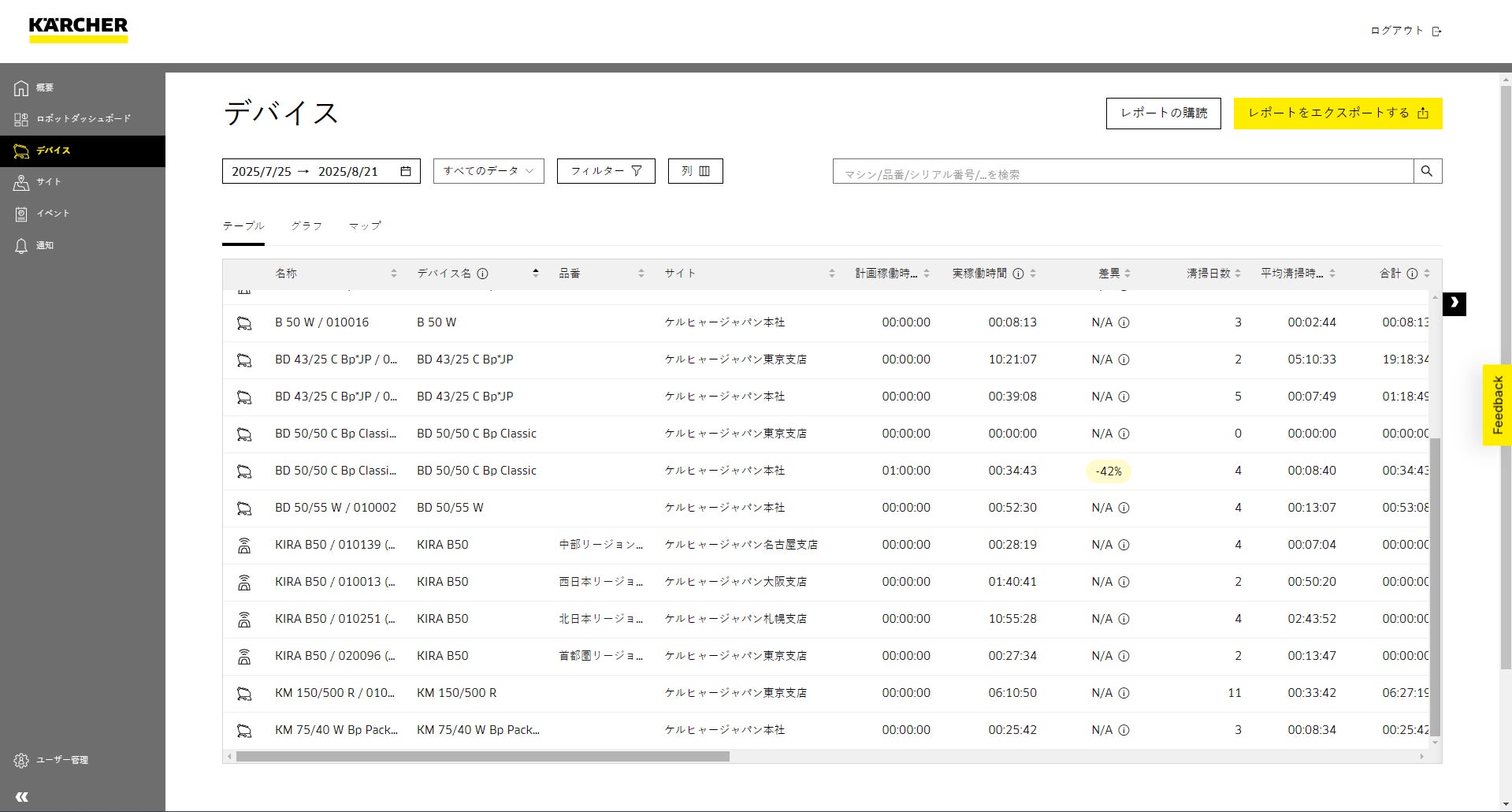Image resolution: width=1512 pixels, height=812 pixels.
Task: Click device icon for B 50 W row
Action: click(244, 323)
